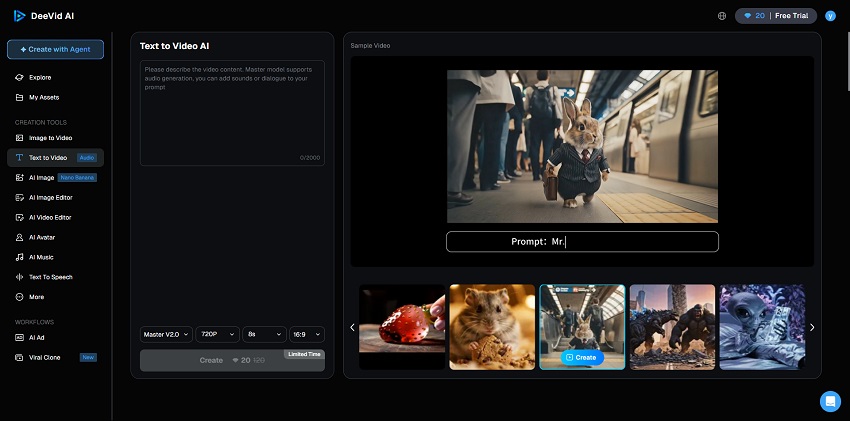This screenshot has height=421, width=850.
Task: Click the More ellipsis icon
Action: (20, 297)
